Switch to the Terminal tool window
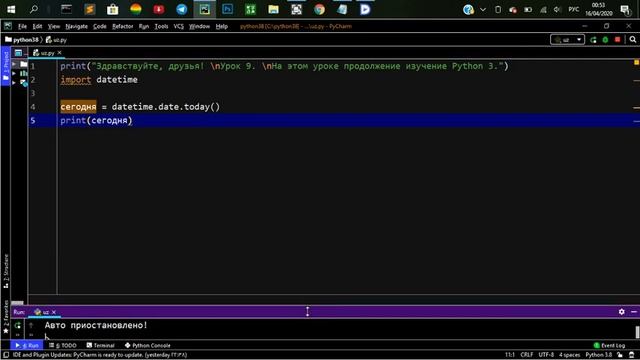This screenshot has width=640, height=360. [100, 345]
